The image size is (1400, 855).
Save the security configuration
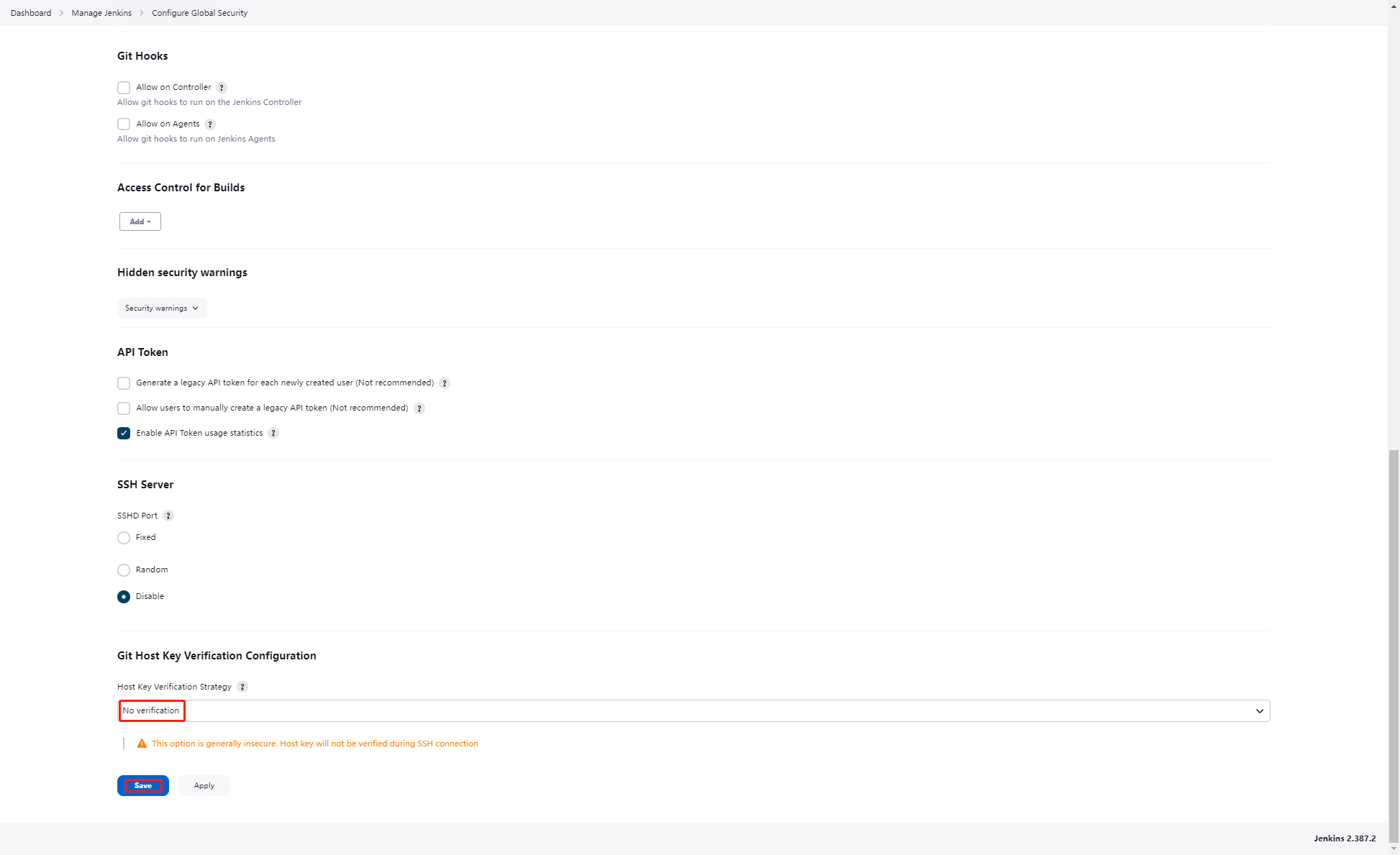pos(143,785)
